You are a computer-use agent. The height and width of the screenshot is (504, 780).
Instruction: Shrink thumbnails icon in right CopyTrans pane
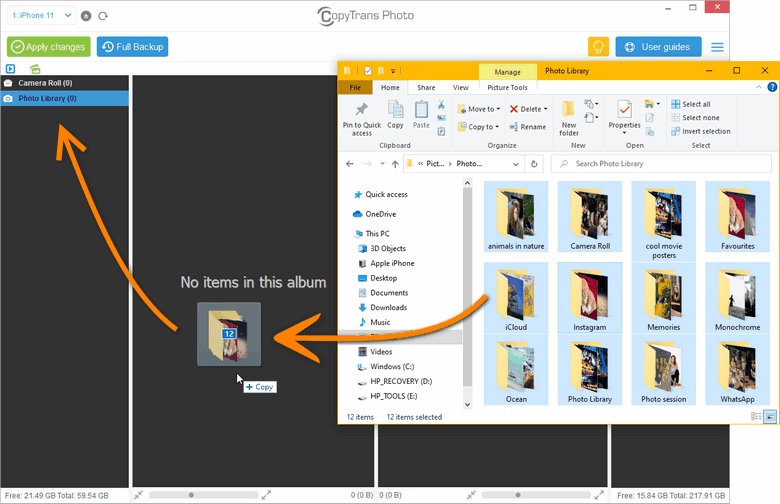point(471,495)
